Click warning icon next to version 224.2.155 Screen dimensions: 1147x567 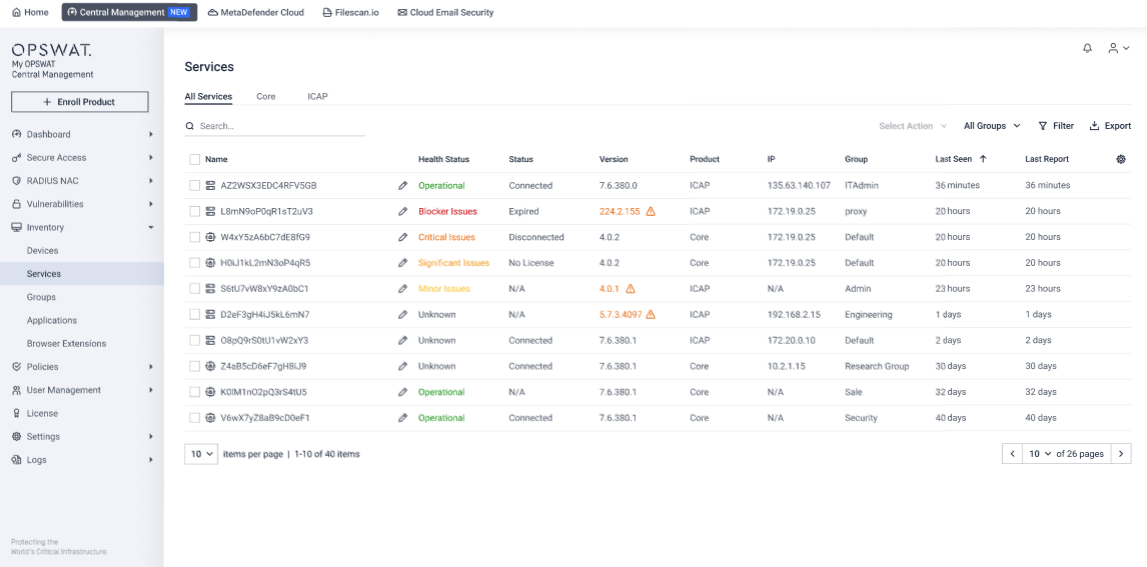coord(650,212)
